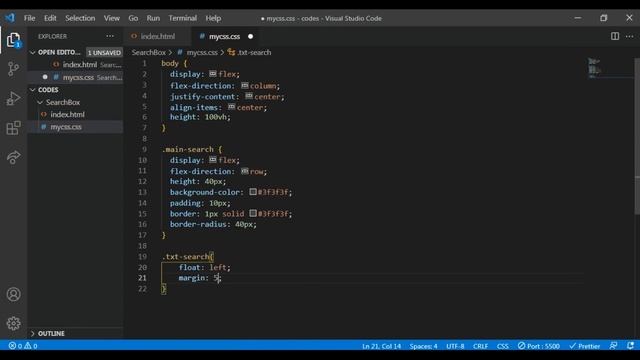The width and height of the screenshot is (640, 360).
Task: Open the Explorer activity bar icon
Action: (x=13, y=40)
